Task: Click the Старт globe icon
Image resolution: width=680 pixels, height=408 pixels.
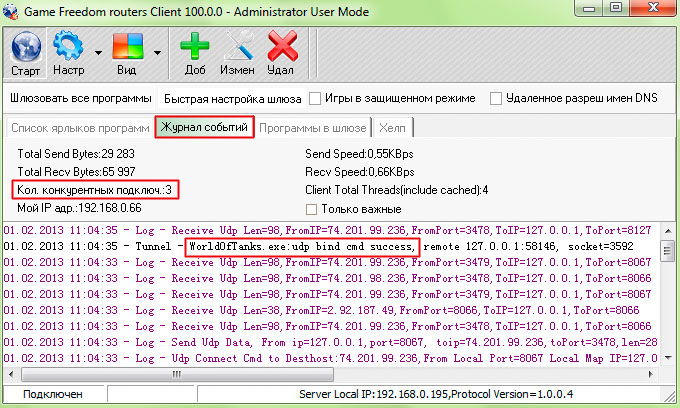Action: tap(26, 46)
